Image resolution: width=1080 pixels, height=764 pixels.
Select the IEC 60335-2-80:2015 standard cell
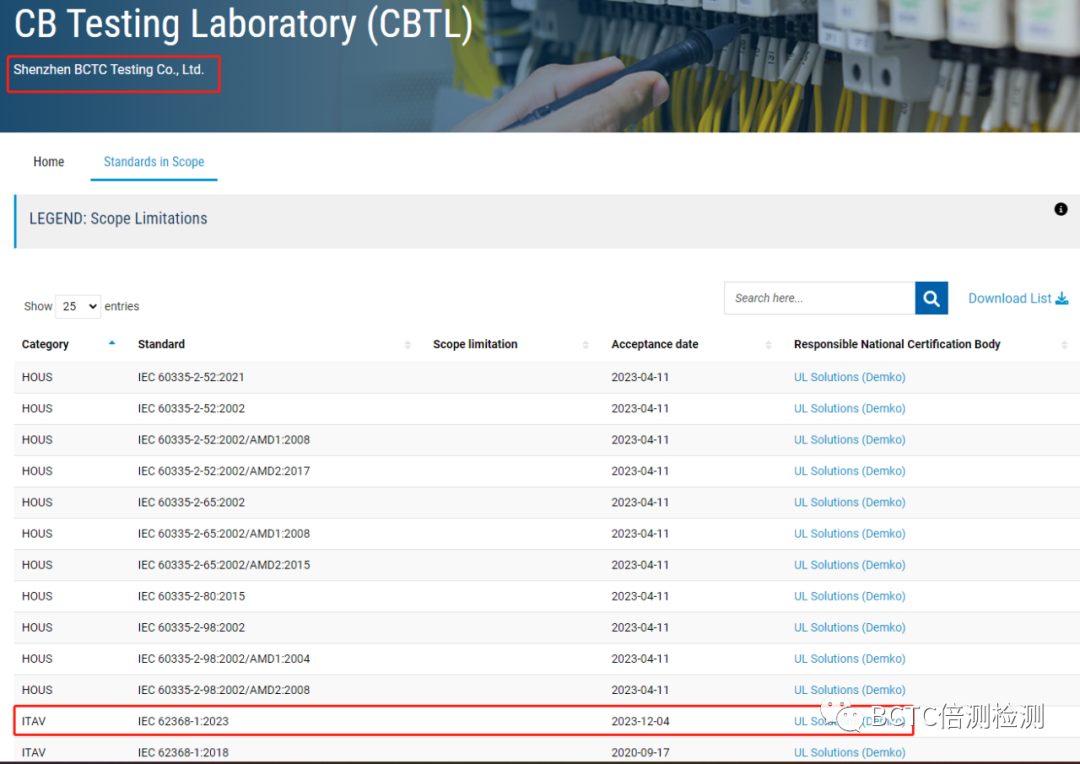click(191, 597)
